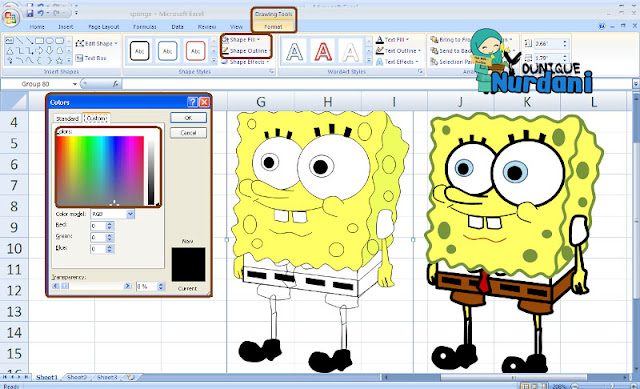The image size is (640, 389).
Task: Switch to the Standard tab in Colors dialog
Action: [67, 118]
